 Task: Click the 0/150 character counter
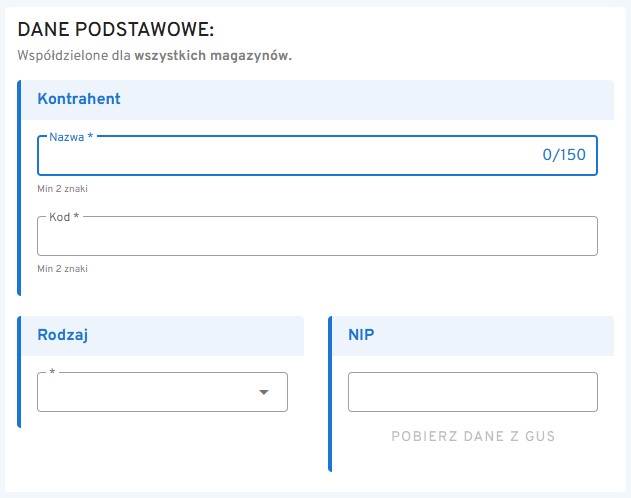[564, 155]
